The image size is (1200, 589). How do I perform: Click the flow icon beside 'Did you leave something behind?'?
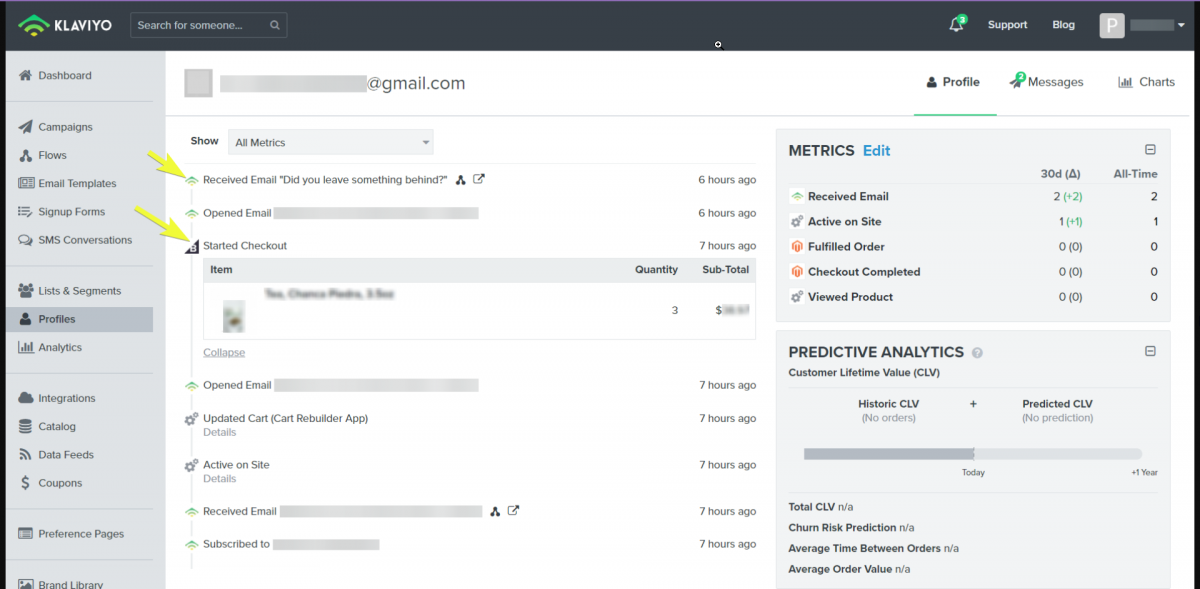point(461,180)
